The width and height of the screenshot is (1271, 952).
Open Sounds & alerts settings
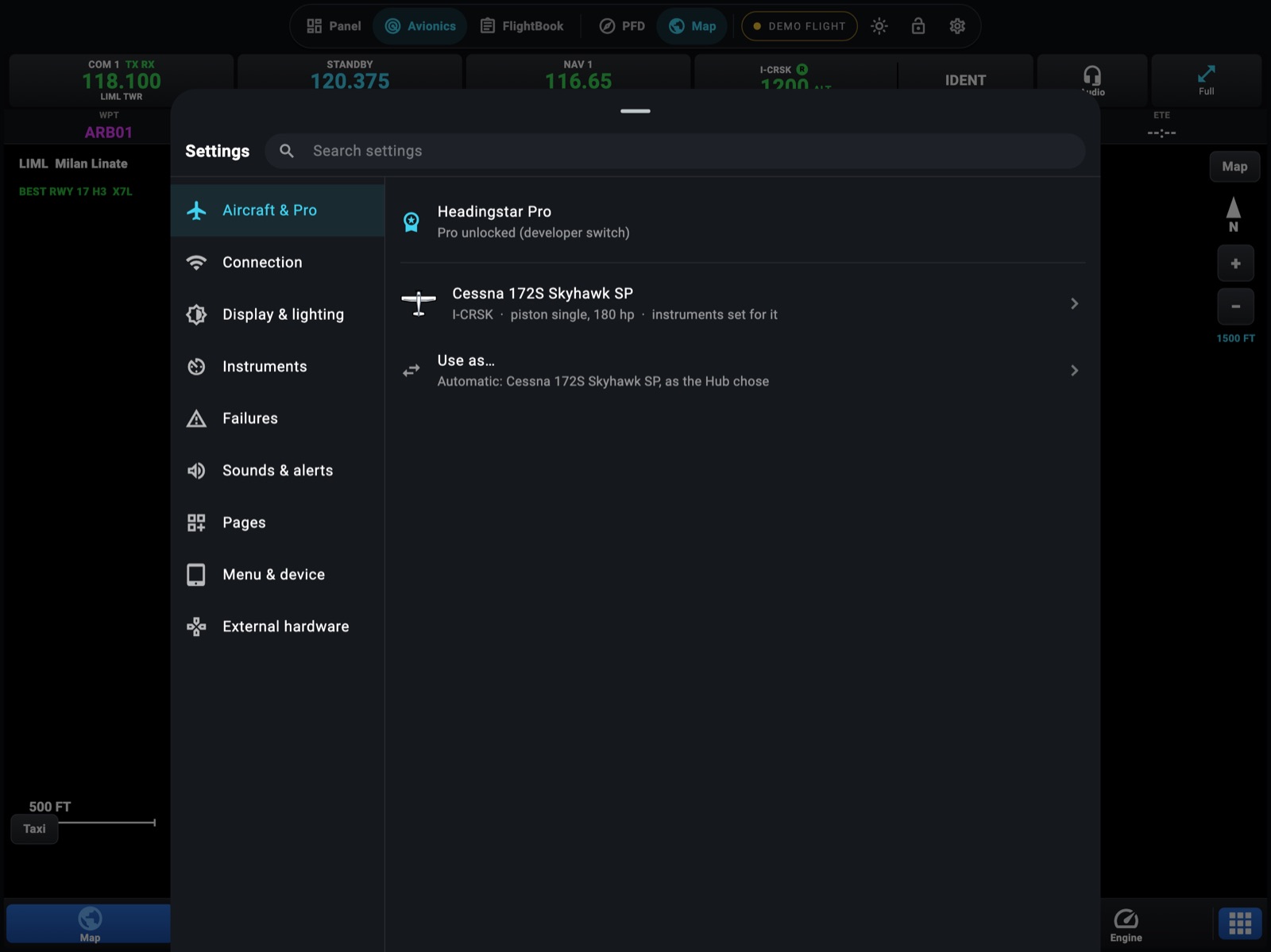(277, 470)
